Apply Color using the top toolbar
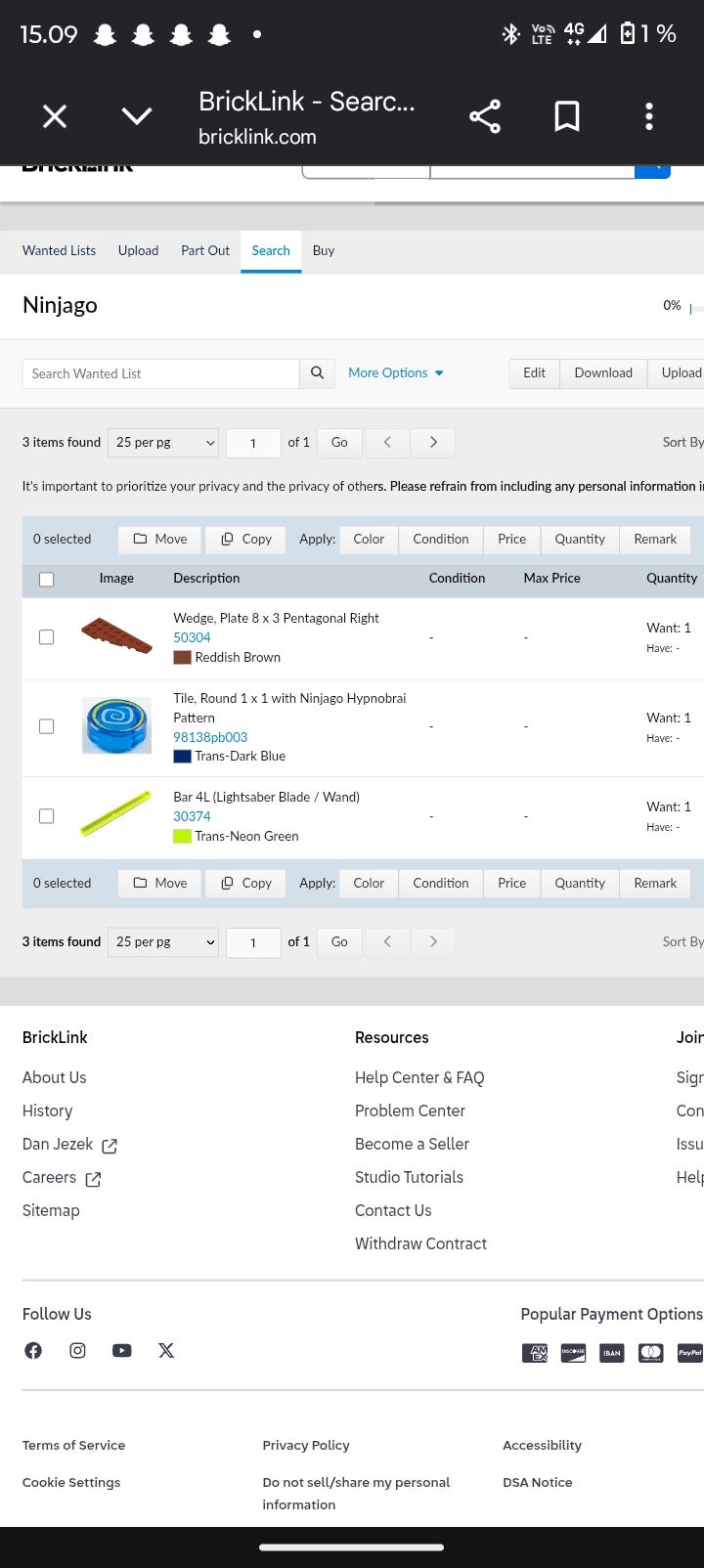704x1568 pixels. [x=369, y=540]
